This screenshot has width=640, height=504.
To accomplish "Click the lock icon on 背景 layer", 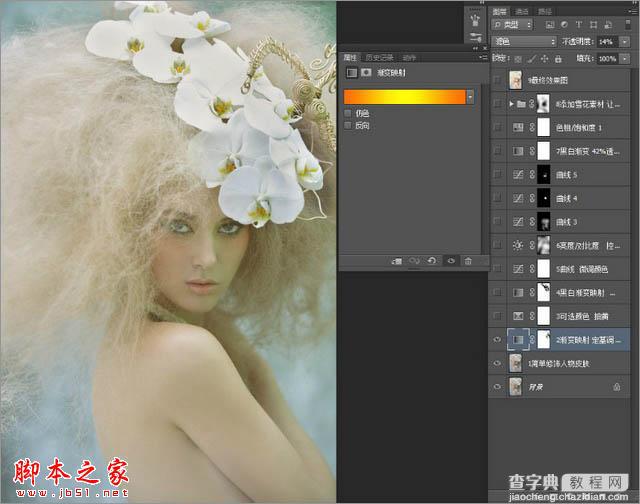I will coord(617,386).
